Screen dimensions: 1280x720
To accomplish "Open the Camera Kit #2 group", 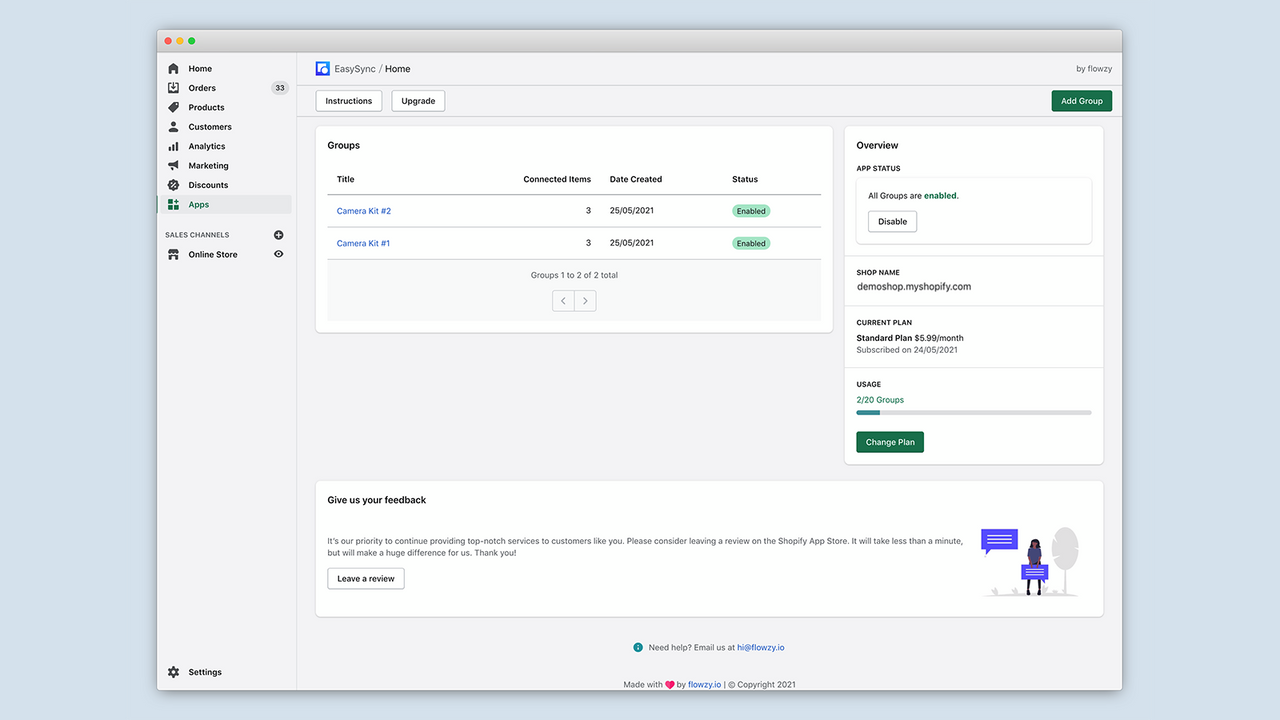I will (x=362, y=211).
